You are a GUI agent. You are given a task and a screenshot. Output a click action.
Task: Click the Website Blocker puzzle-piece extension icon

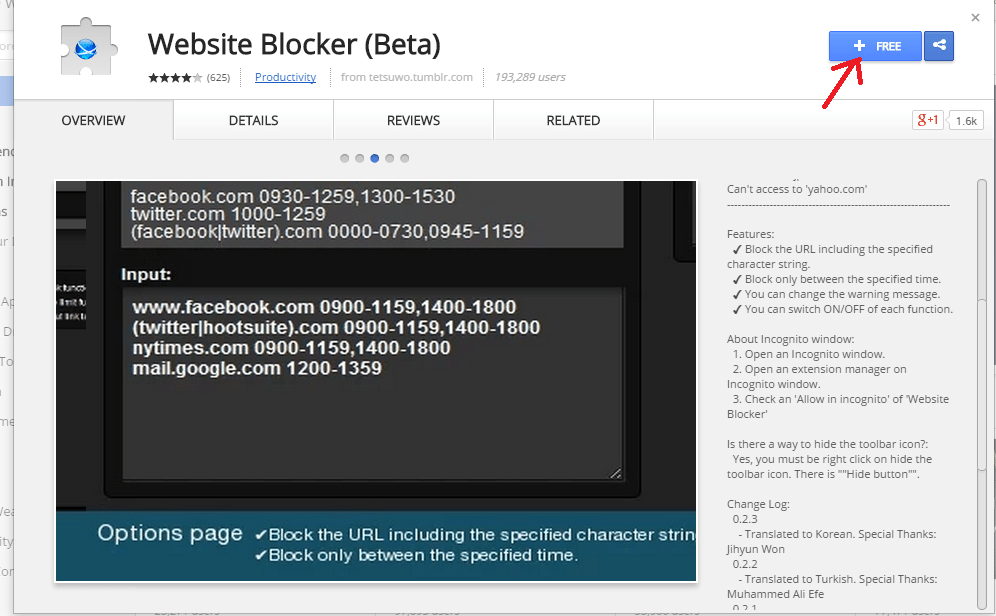[89, 47]
